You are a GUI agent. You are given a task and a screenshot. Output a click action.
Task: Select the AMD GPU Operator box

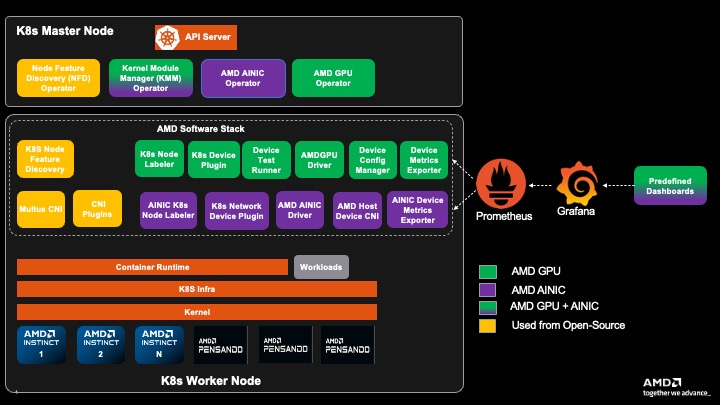point(333,78)
